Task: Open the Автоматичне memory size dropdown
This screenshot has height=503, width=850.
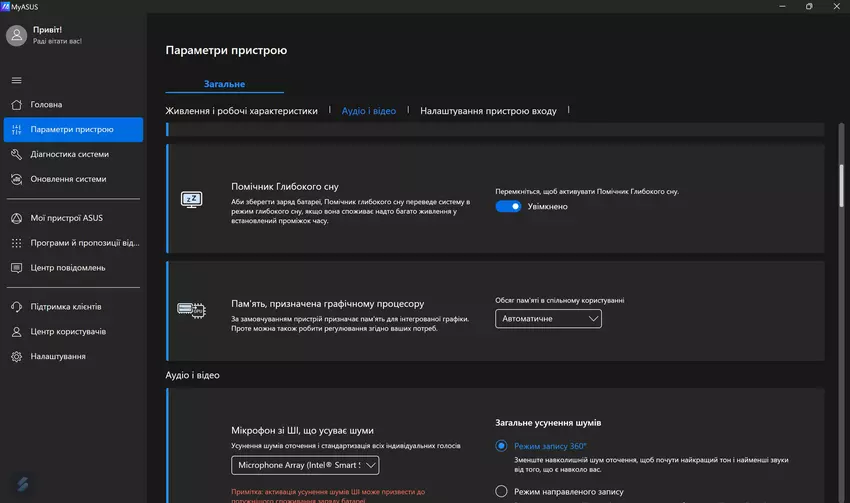Action: pyautogui.click(x=548, y=319)
